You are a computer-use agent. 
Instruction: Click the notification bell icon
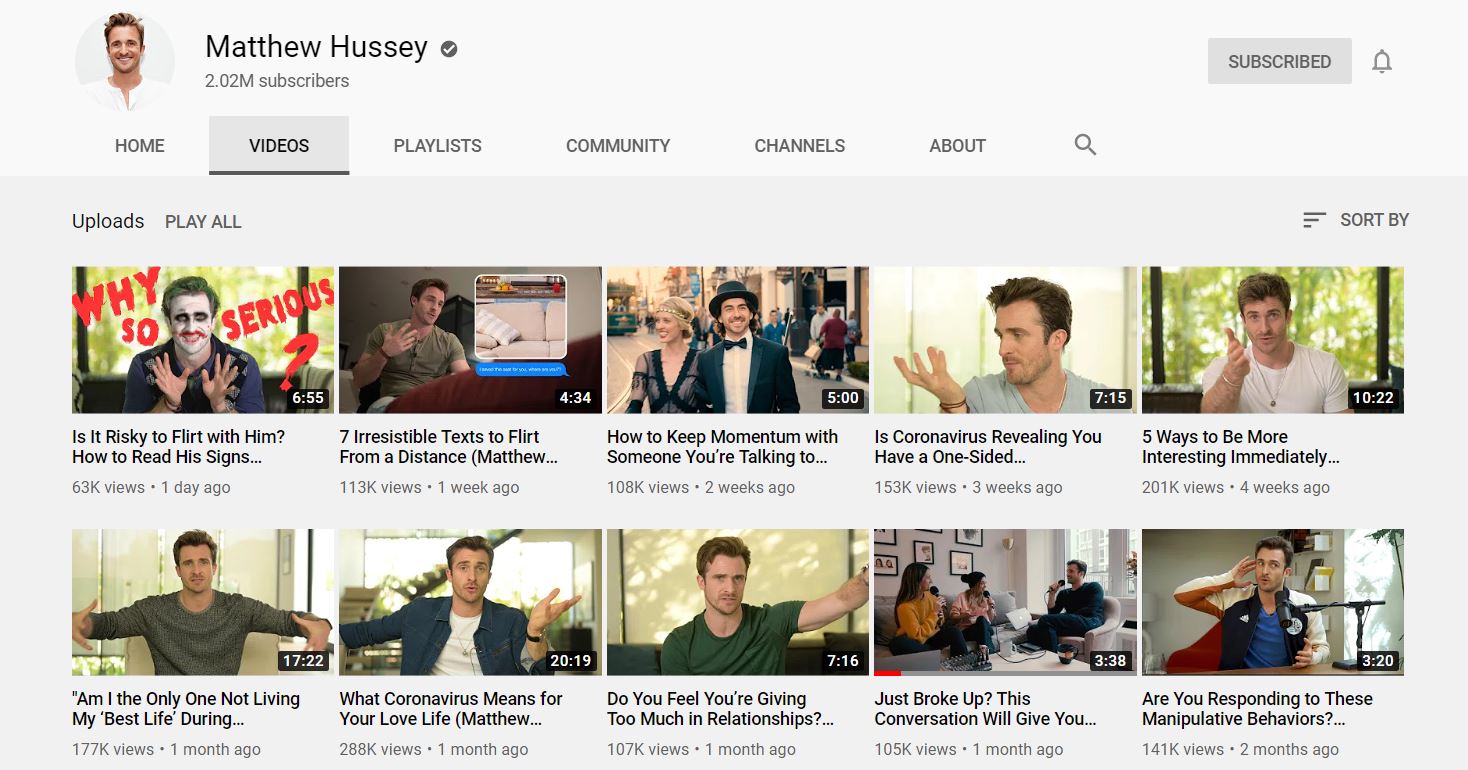click(x=1382, y=62)
